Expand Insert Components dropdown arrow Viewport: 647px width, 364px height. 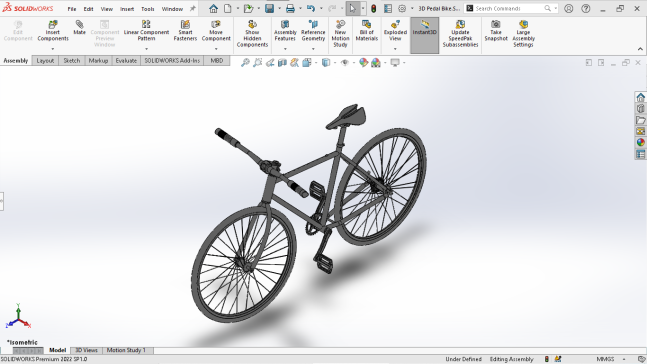pyautogui.click(x=53, y=49)
